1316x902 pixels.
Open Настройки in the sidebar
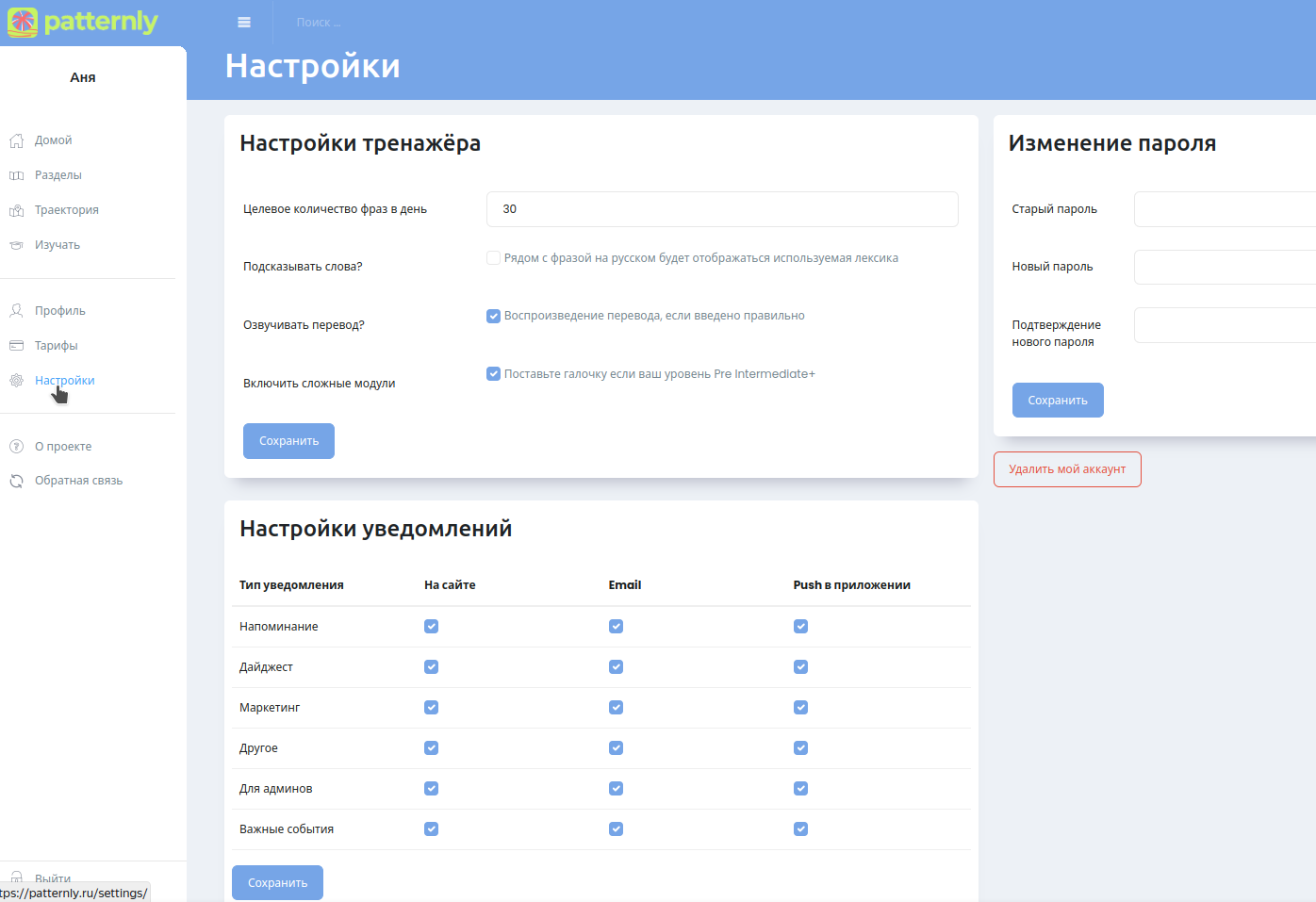(64, 381)
